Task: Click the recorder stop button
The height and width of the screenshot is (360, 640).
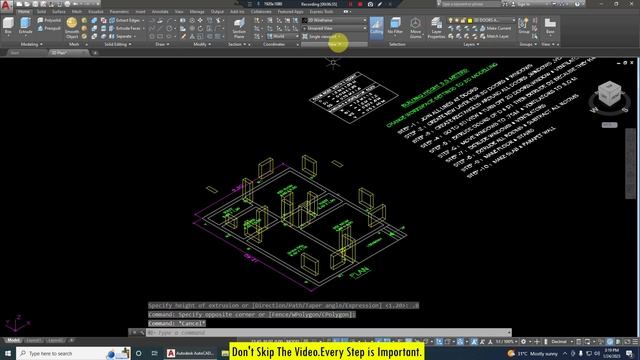Action: pyautogui.click(x=360, y=4)
